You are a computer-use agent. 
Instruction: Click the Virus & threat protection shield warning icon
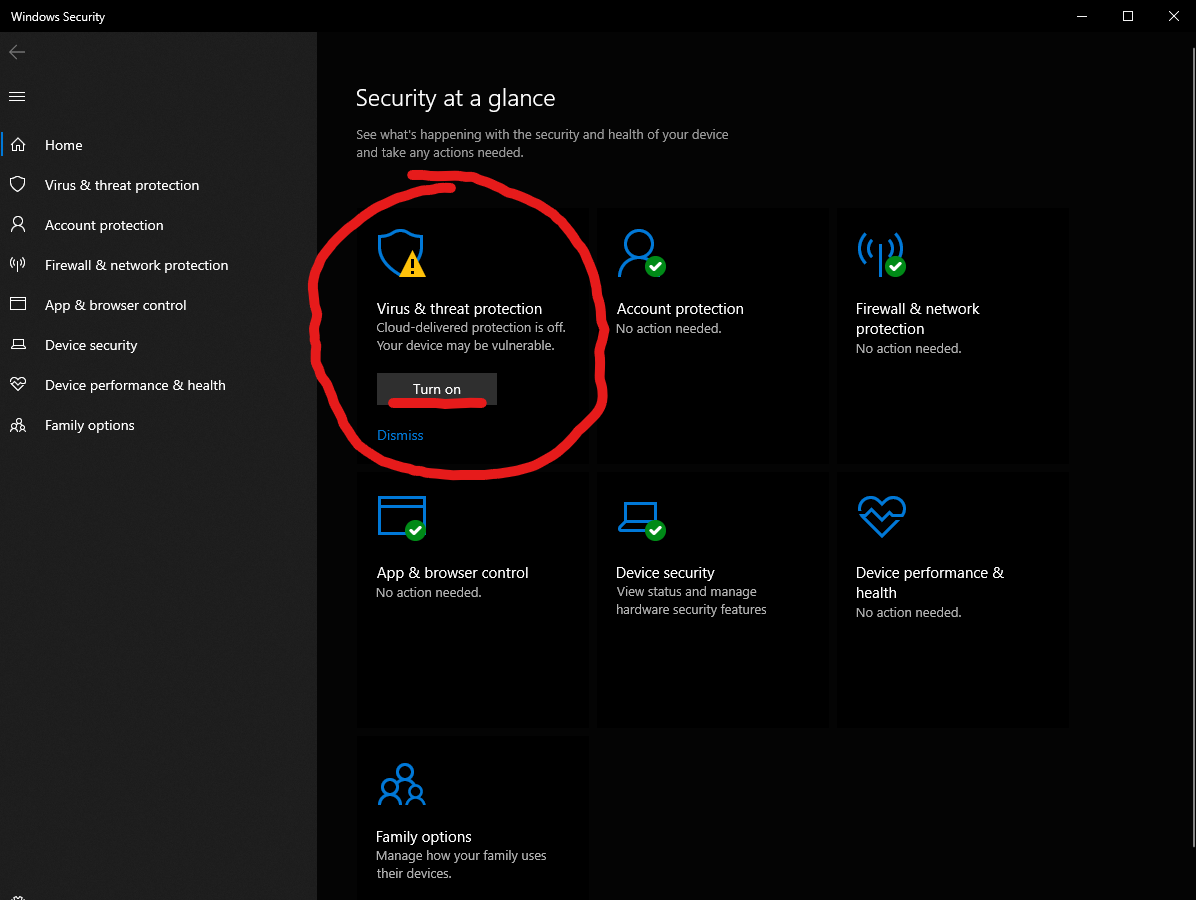coord(401,254)
